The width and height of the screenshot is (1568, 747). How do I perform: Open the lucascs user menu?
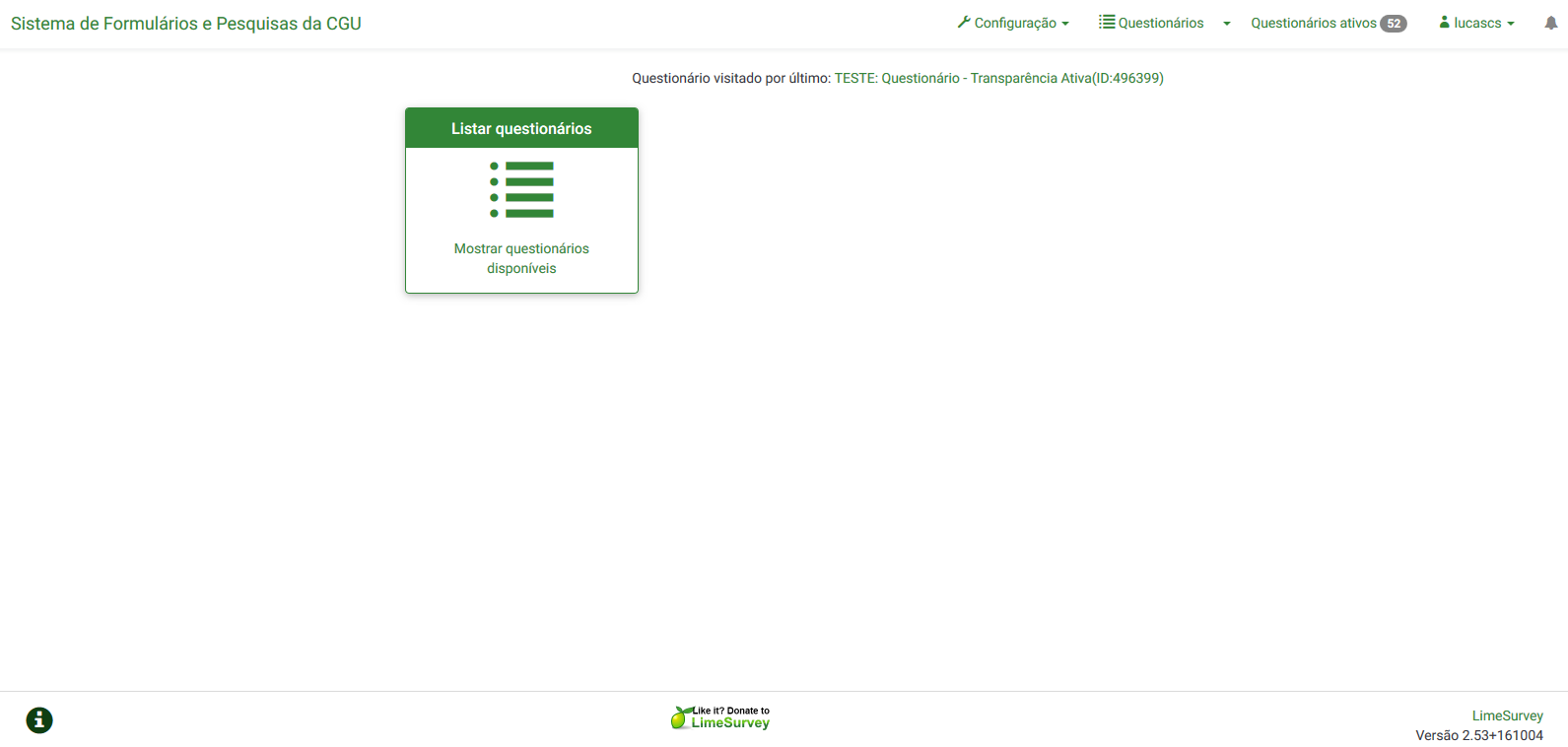(x=1477, y=23)
